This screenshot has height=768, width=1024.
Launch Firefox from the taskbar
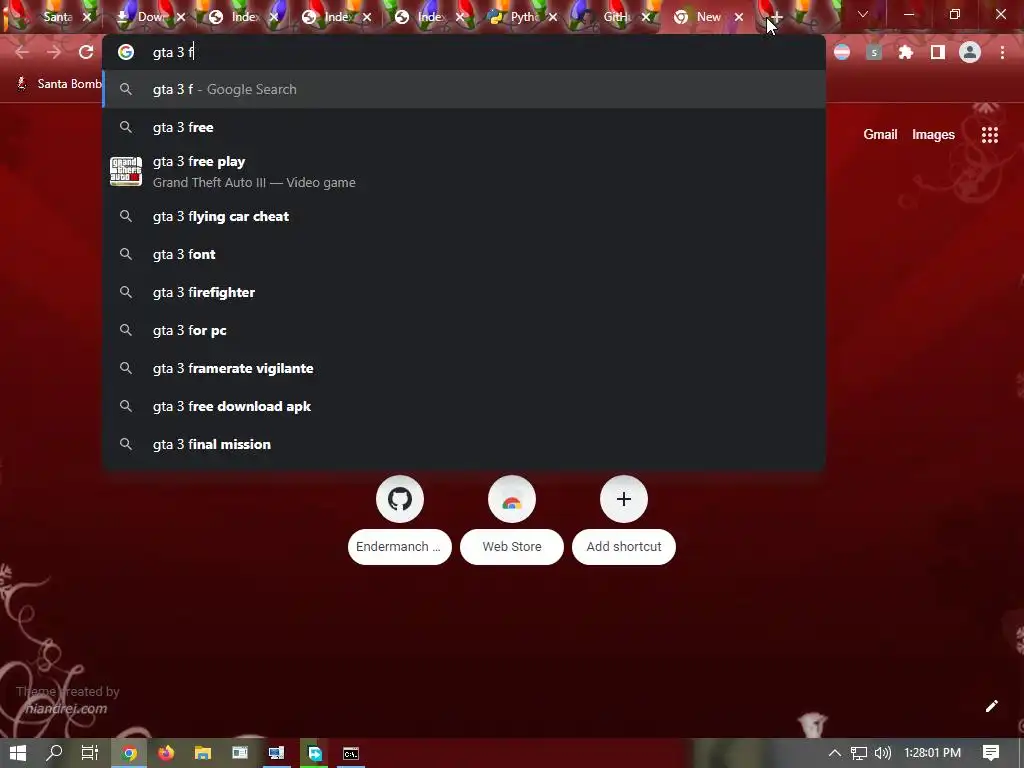(x=166, y=753)
